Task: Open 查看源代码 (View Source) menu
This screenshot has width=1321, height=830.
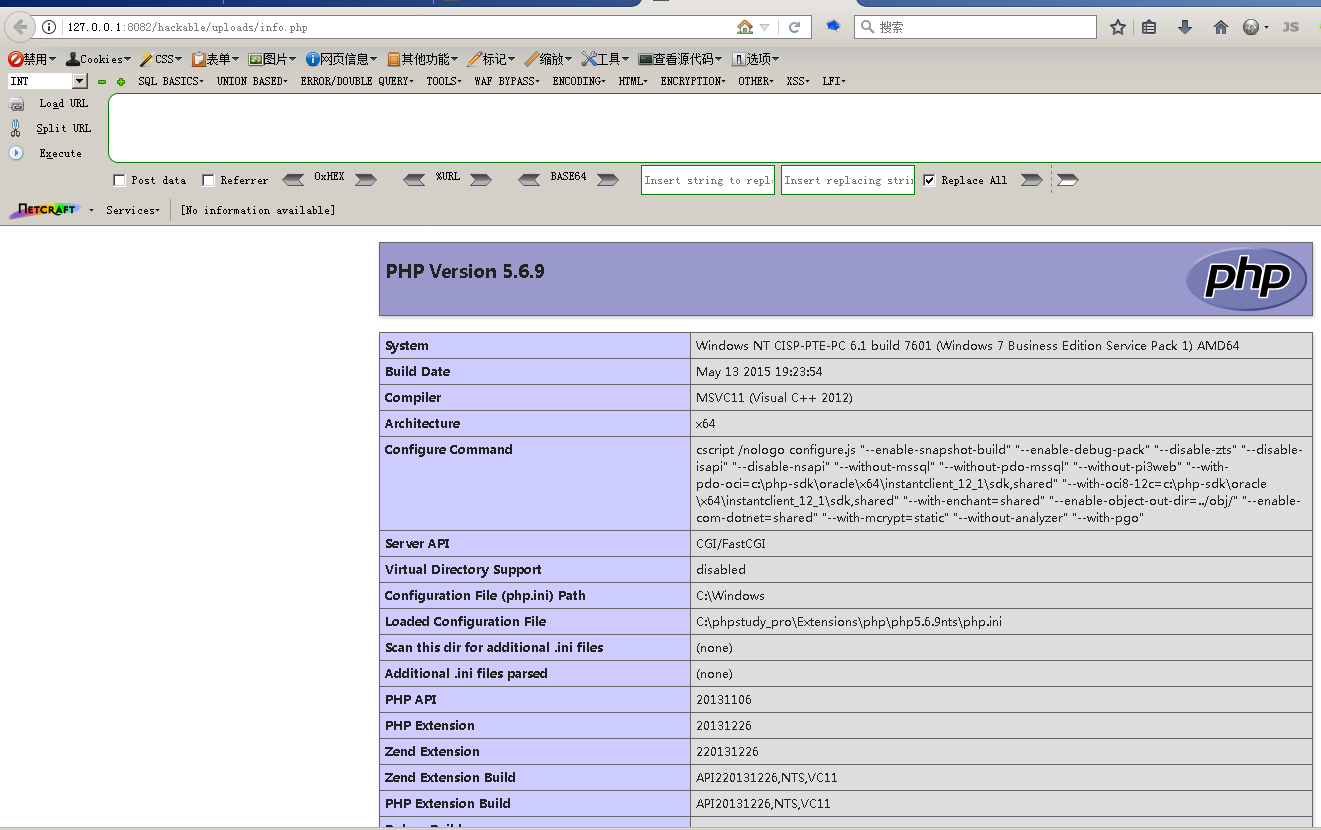Action: pos(680,59)
